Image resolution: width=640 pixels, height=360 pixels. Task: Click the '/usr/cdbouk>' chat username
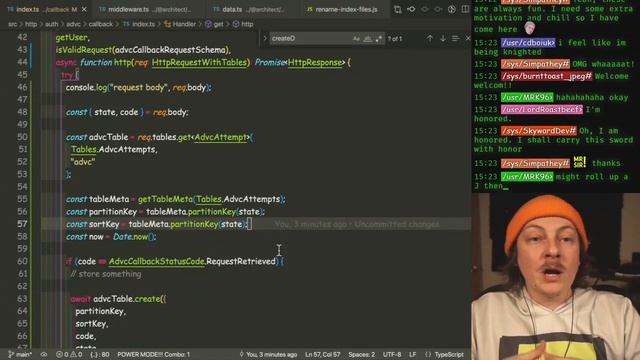[x=528, y=42]
